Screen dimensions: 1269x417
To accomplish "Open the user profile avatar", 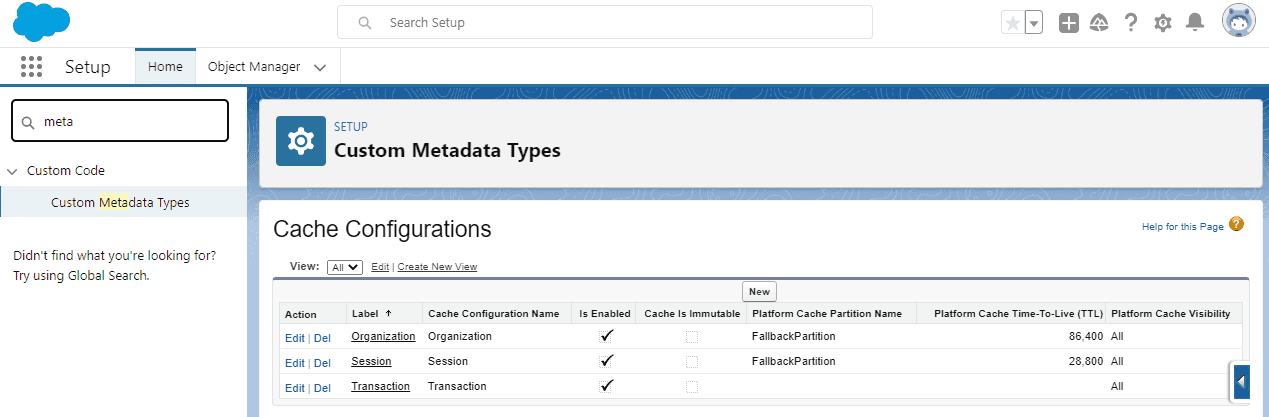I will click(1239, 21).
